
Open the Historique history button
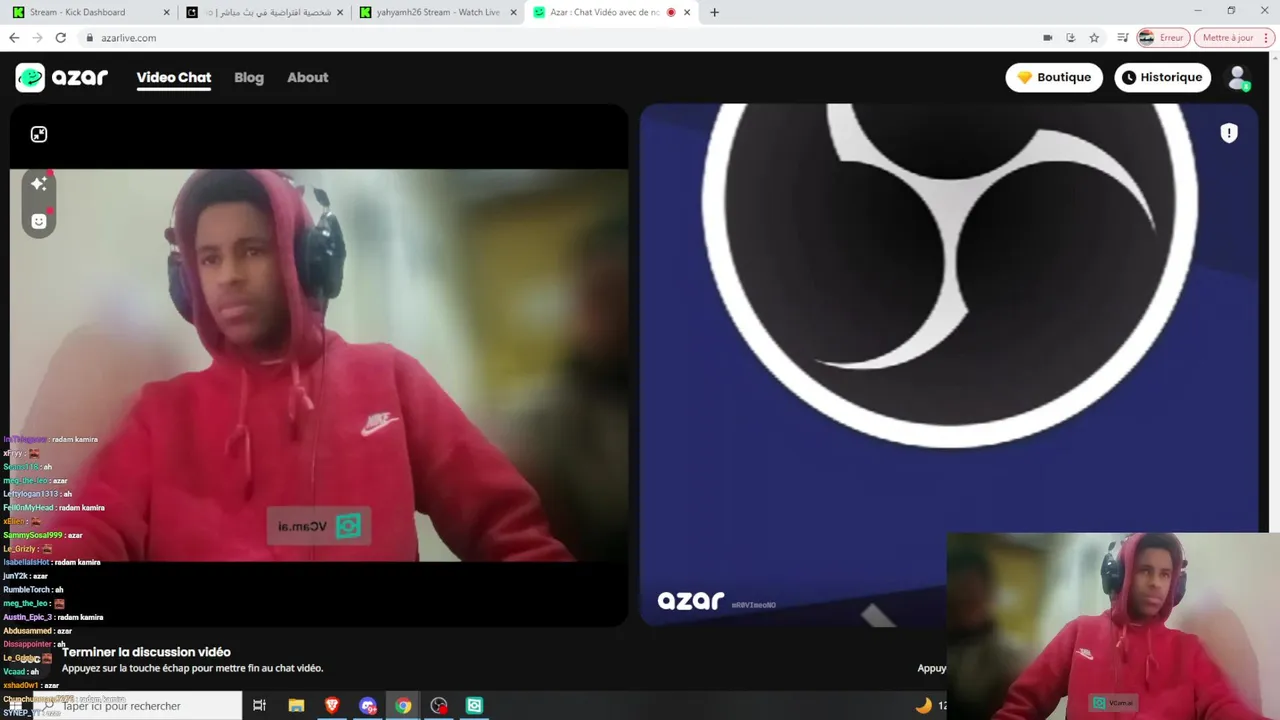1163,77
